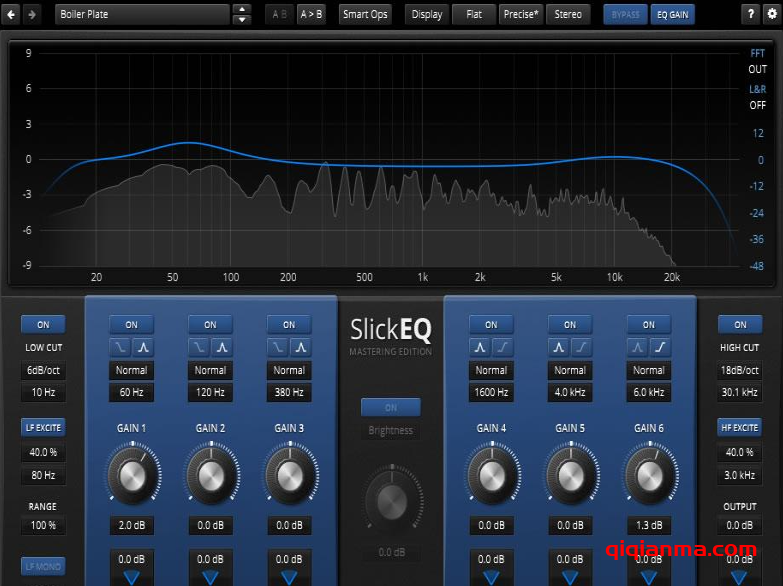
Task: Click the A > B copy button
Action: tap(311, 14)
